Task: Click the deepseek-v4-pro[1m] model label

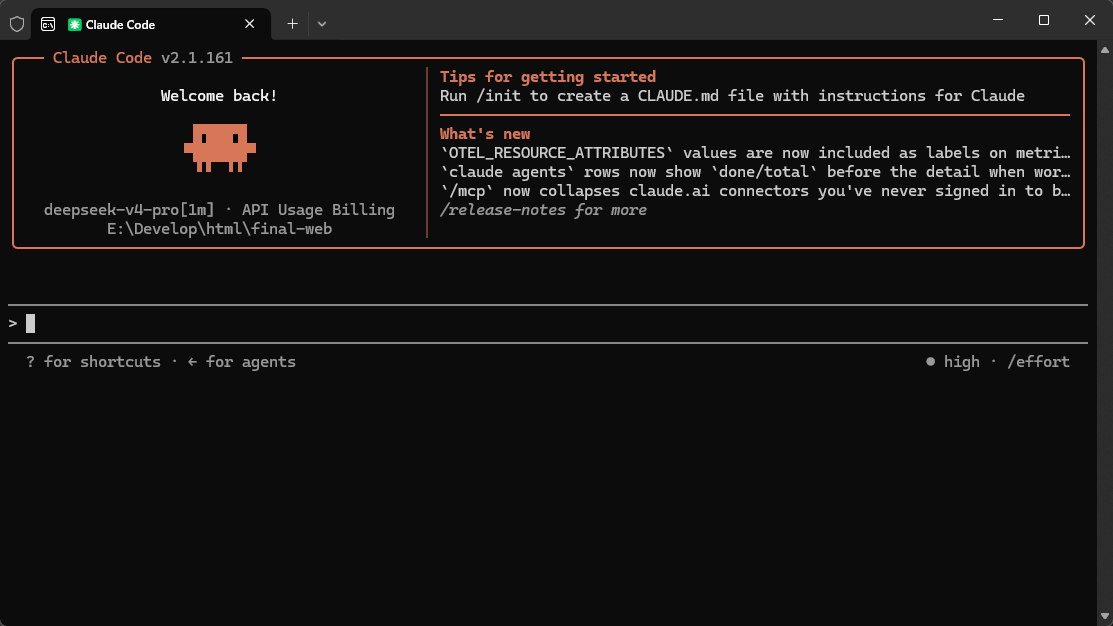Action: pyautogui.click(x=128, y=210)
